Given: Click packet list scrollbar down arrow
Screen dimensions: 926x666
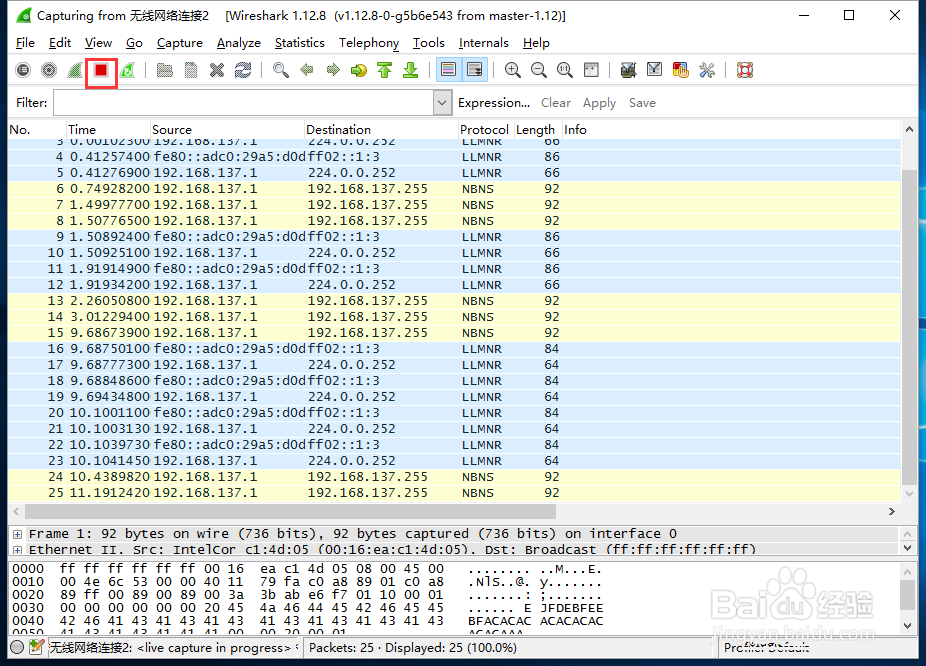Looking at the screenshot, I should [x=909, y=494].
